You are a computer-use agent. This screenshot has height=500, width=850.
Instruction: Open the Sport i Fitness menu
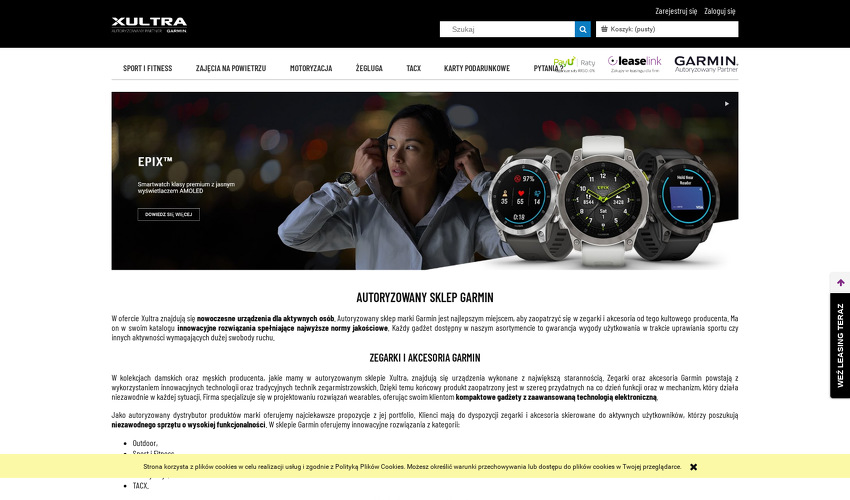click(147, 68)
